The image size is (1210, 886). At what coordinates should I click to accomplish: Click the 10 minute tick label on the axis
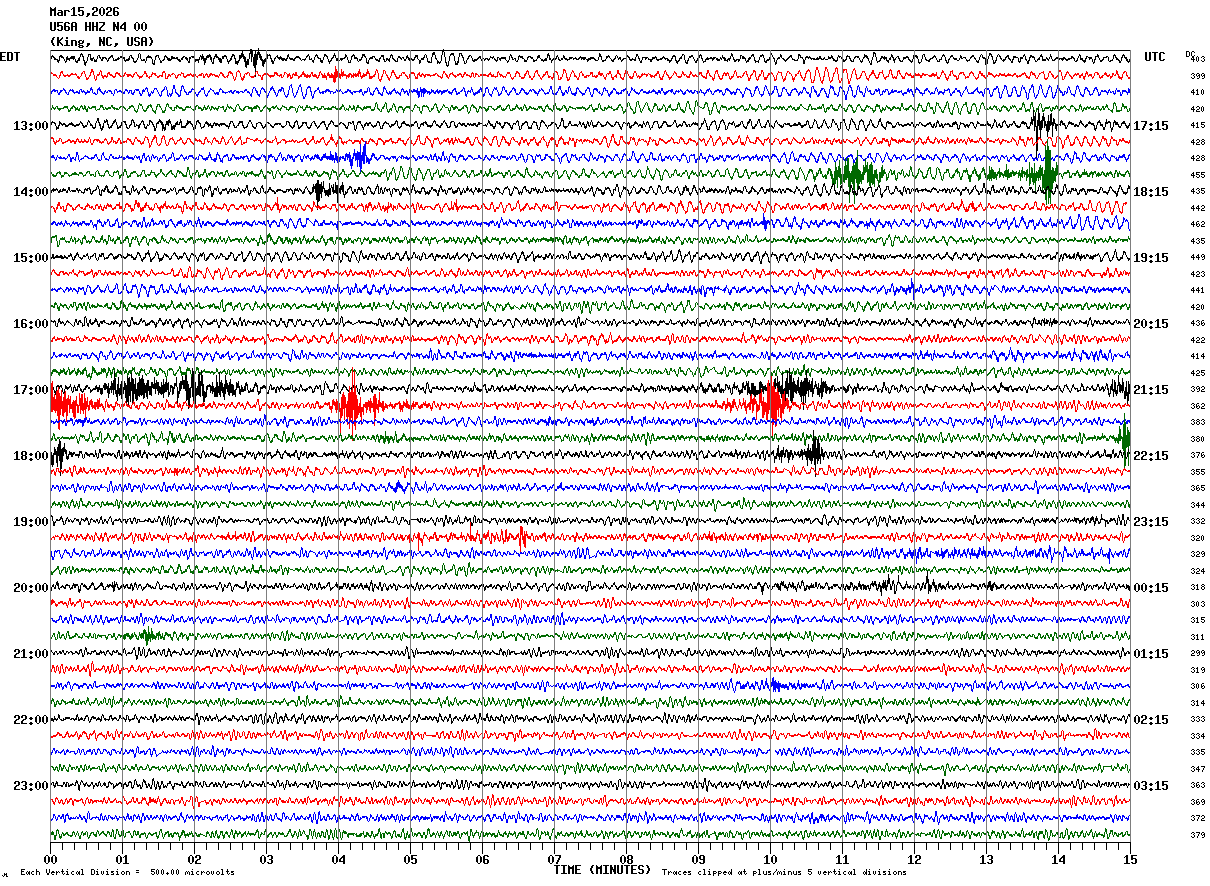tap(770, 859)
